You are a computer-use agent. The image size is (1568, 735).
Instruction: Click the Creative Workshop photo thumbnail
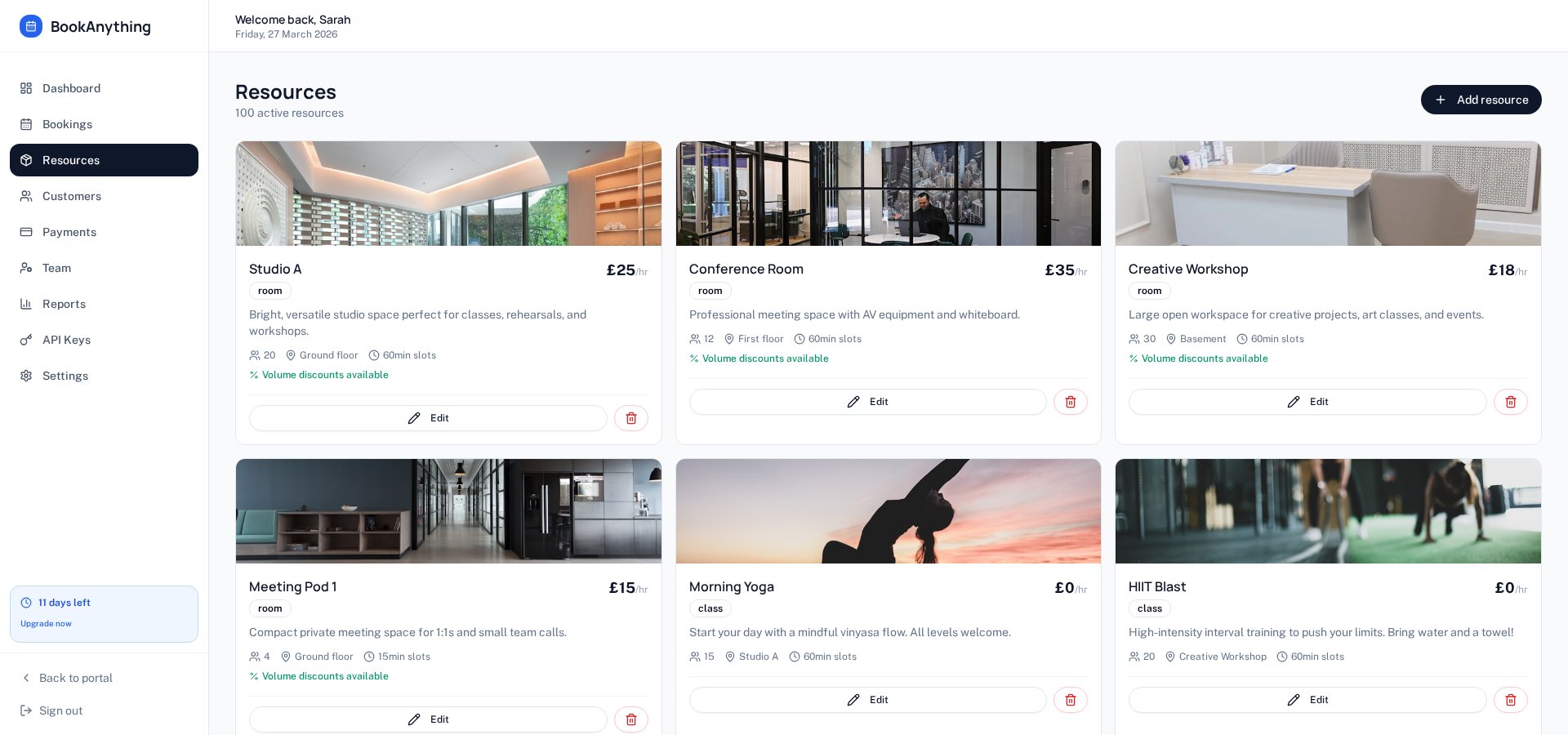coord(1328,194)
